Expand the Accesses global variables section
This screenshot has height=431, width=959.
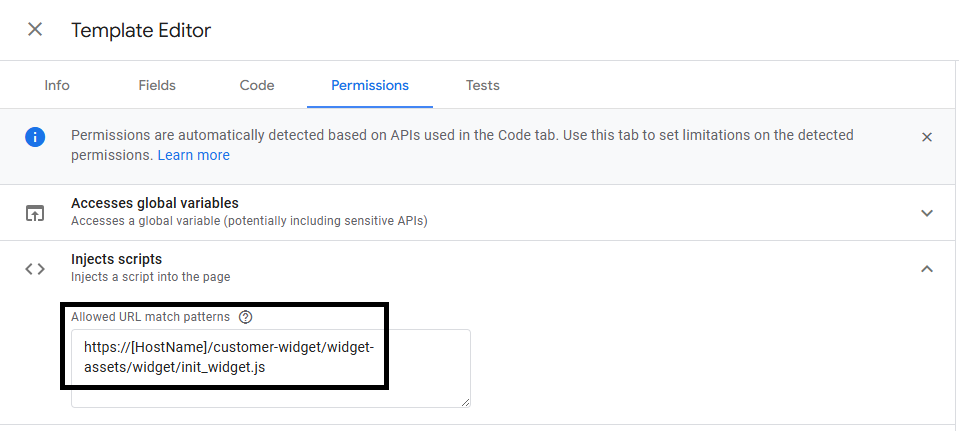click(927, 212)
